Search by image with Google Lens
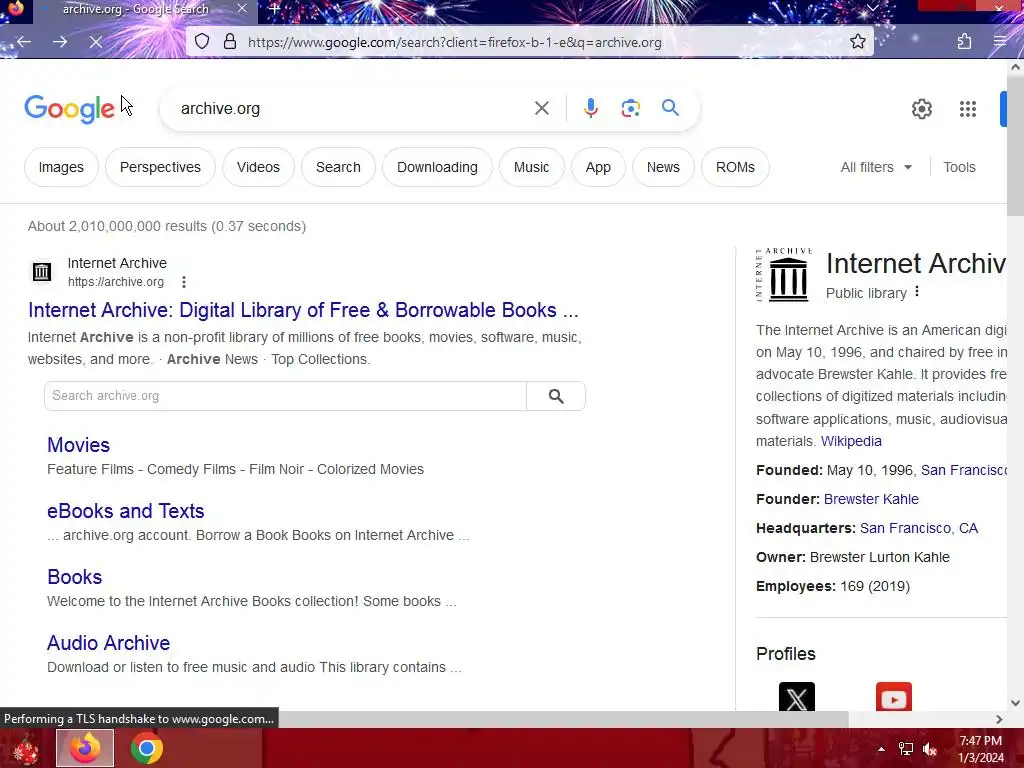 630,108
